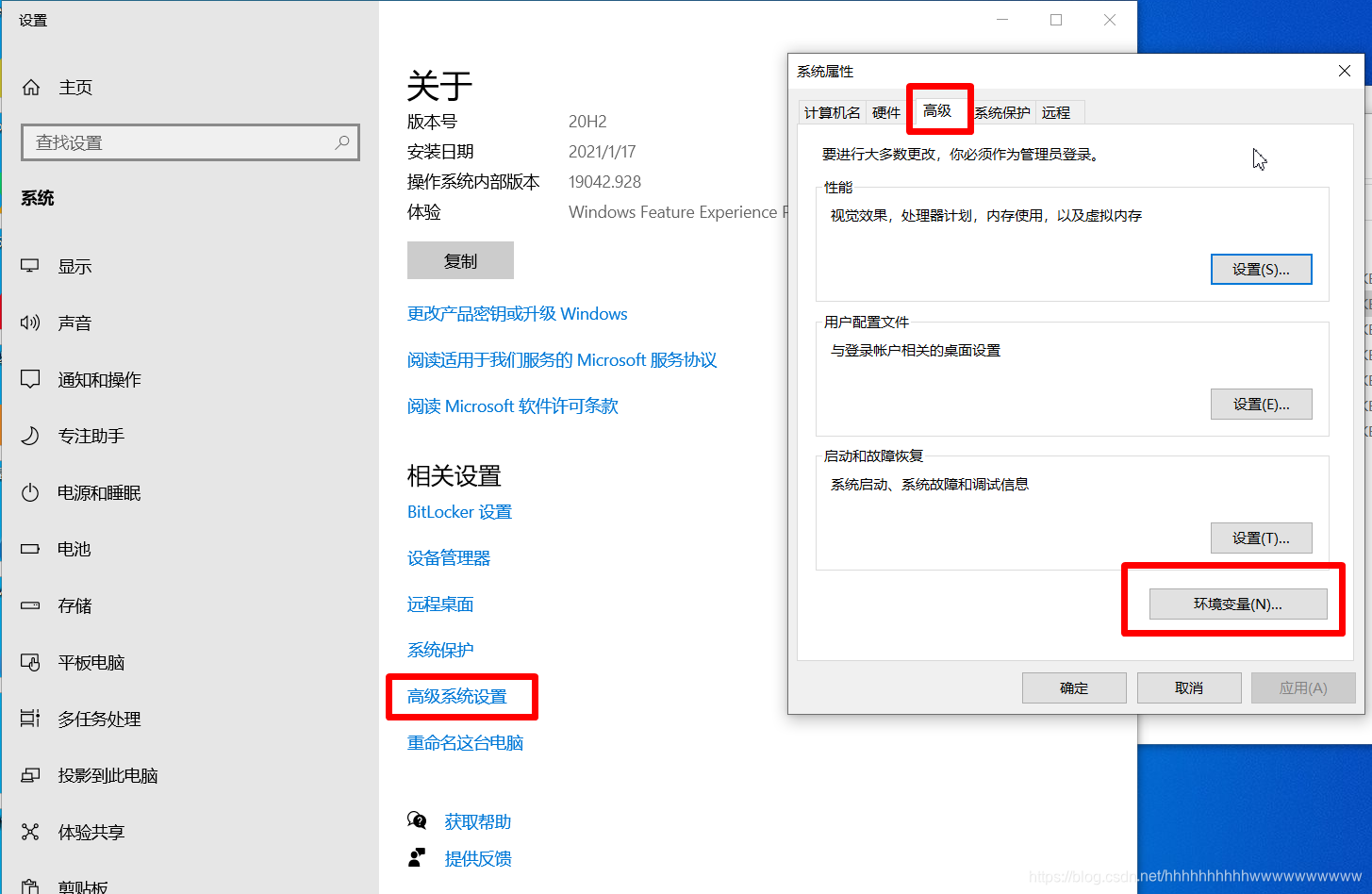This screenshot has width=1372, height=894.
Task: Open the BitLocker 设置 link
Action: (x=459, y=511)
